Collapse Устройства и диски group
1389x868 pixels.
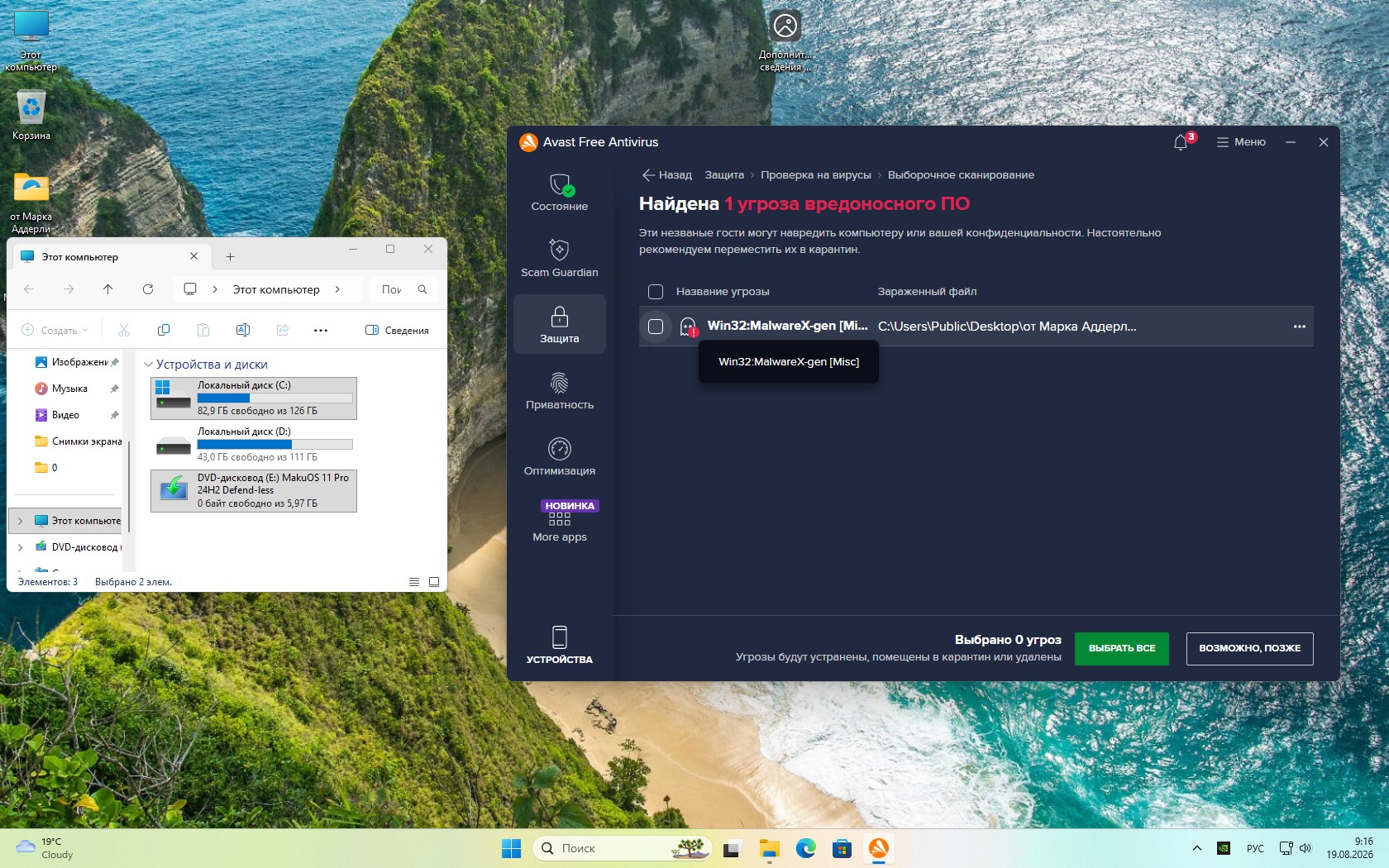tap(149, 365)
